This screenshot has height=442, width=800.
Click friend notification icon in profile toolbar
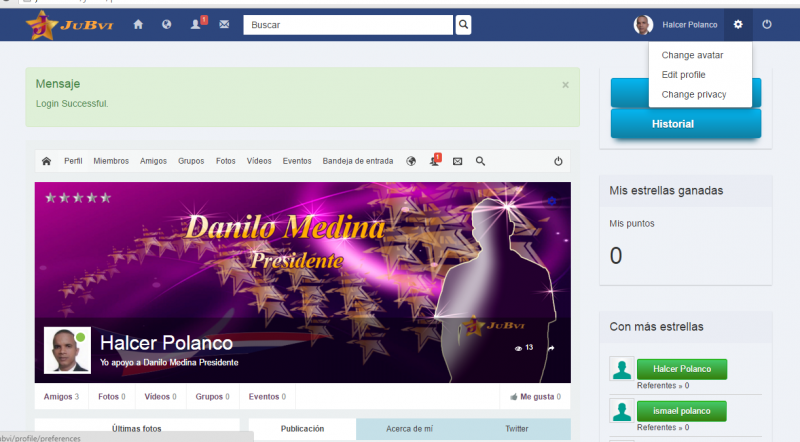pyautogui.click(x=435, y=160)
